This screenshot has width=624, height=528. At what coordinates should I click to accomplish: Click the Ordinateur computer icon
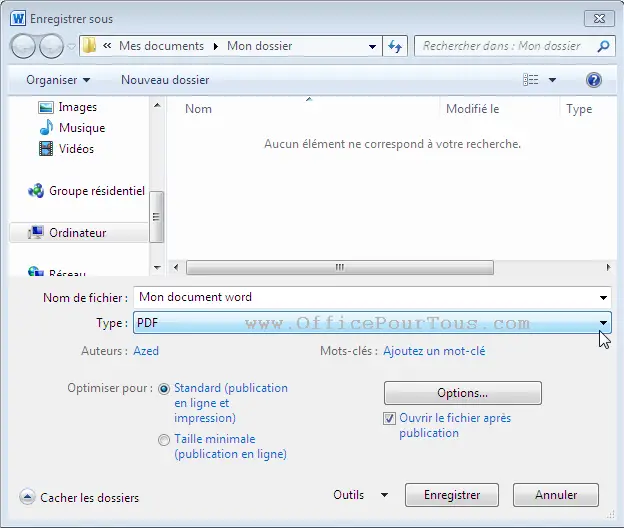point(36,232)
